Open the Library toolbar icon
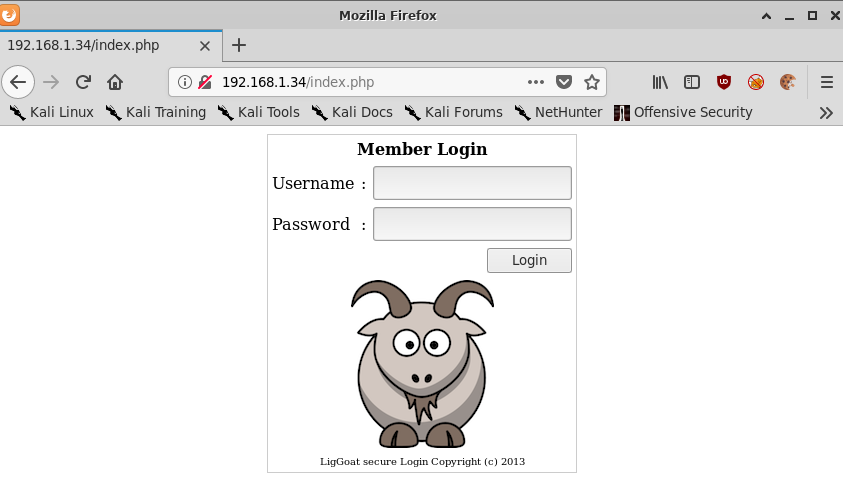 660,82
